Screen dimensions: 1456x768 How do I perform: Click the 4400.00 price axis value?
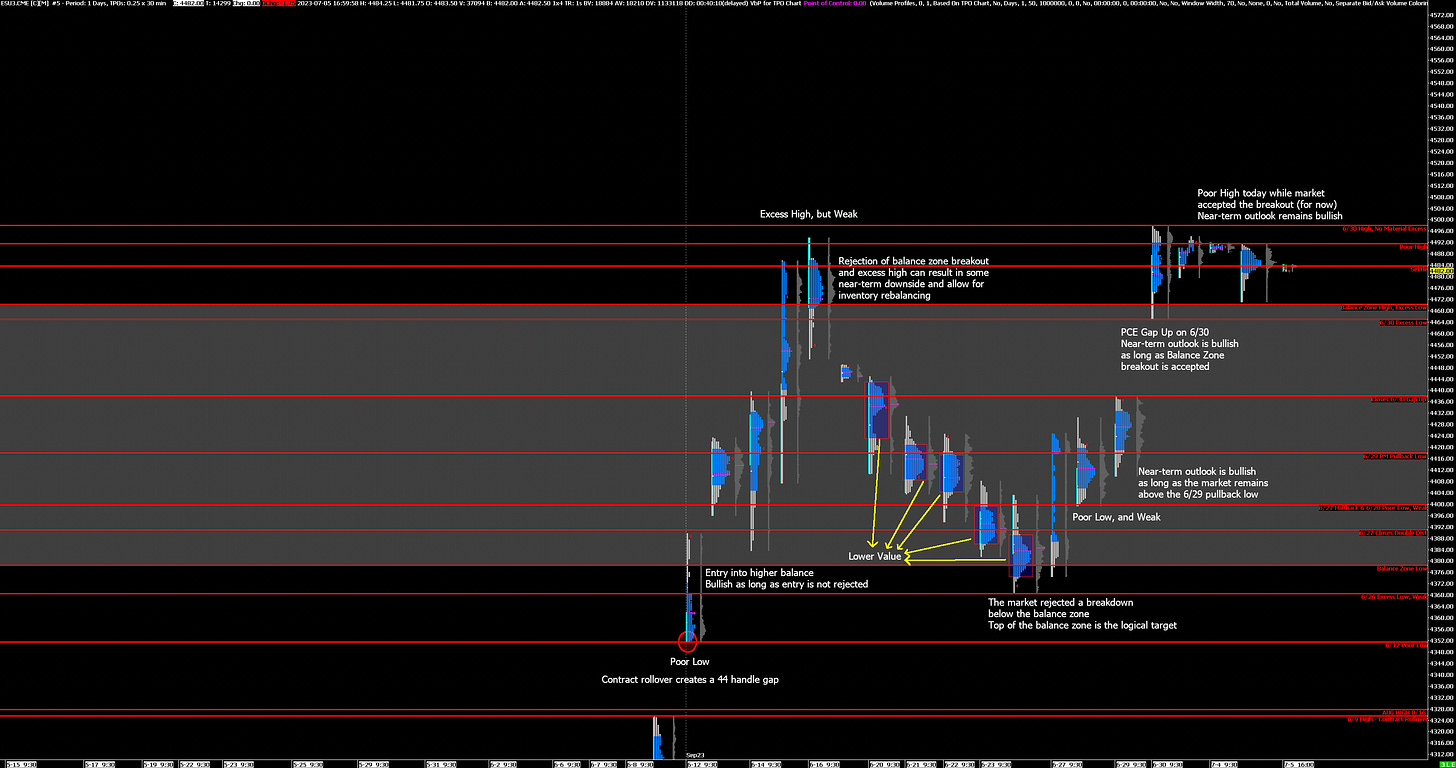pyautogui.click(x=1440, y=504)
